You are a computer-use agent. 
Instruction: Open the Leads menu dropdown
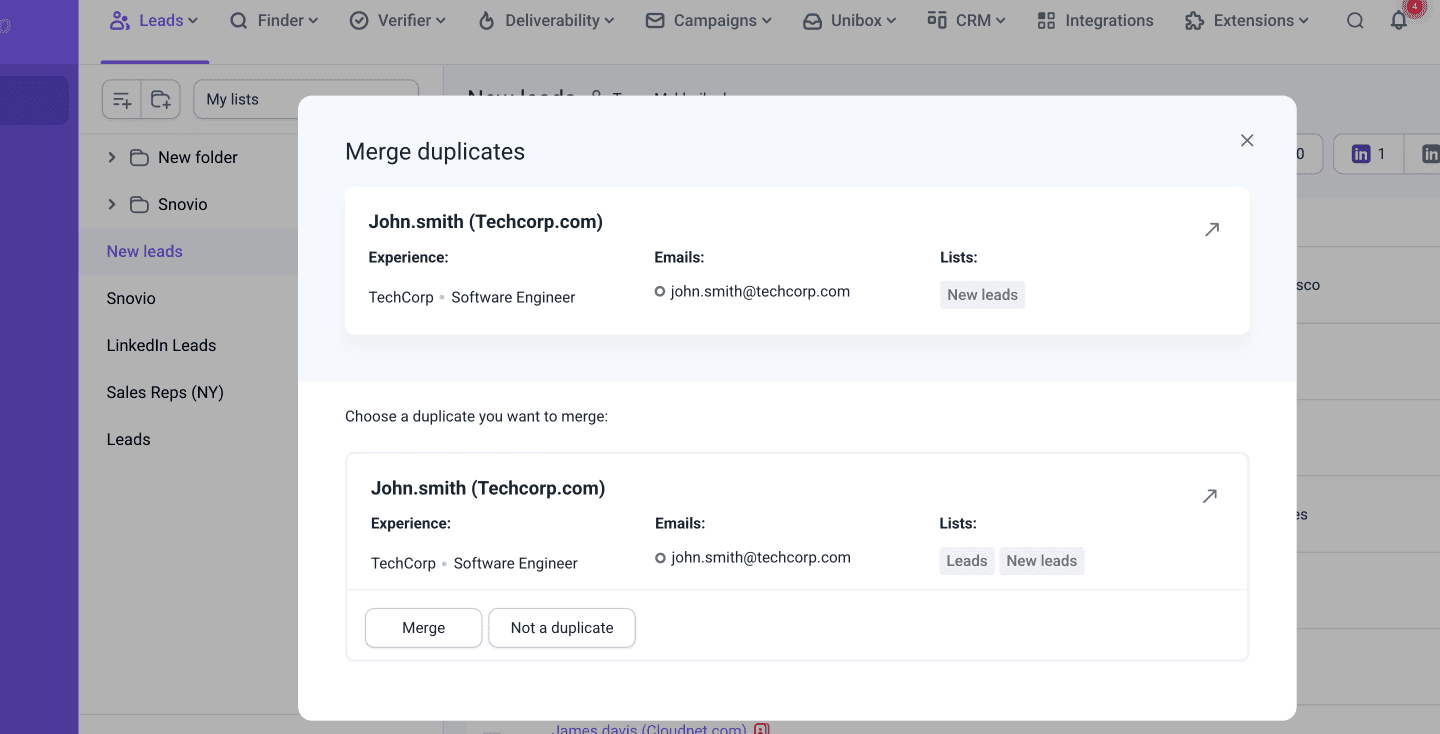coord(155,21)
